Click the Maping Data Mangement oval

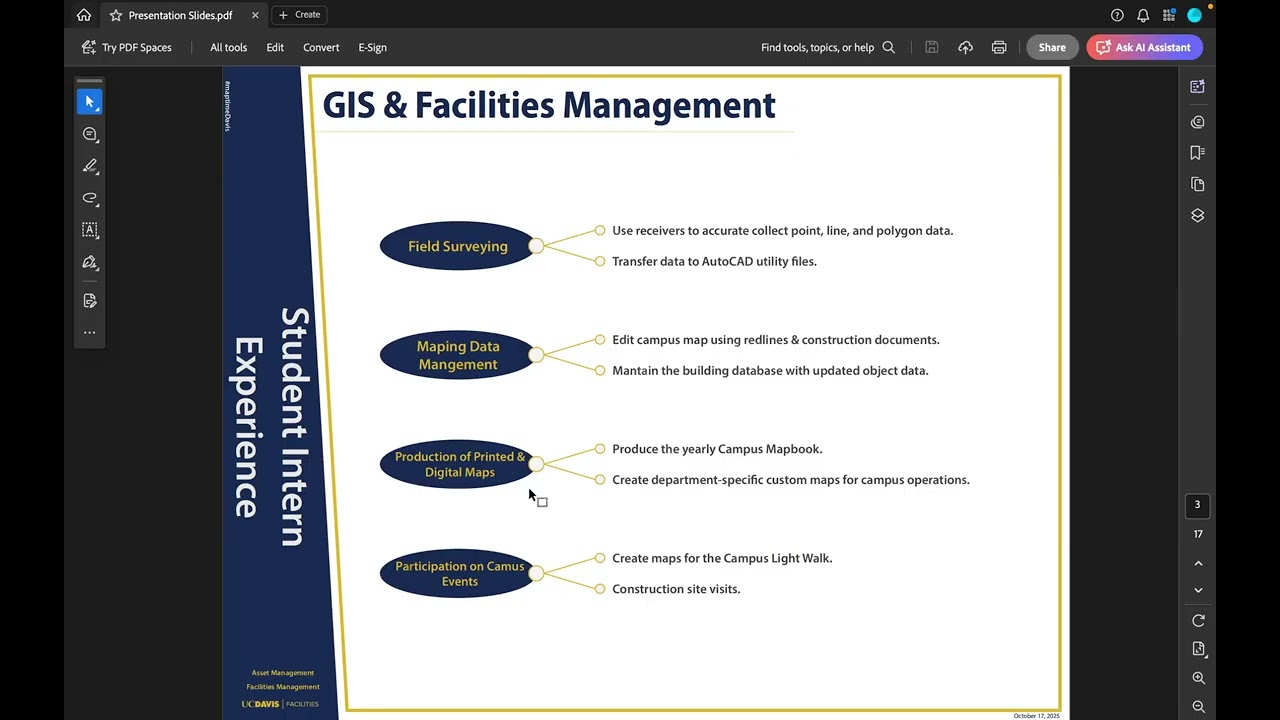click(x=457, y=355)
